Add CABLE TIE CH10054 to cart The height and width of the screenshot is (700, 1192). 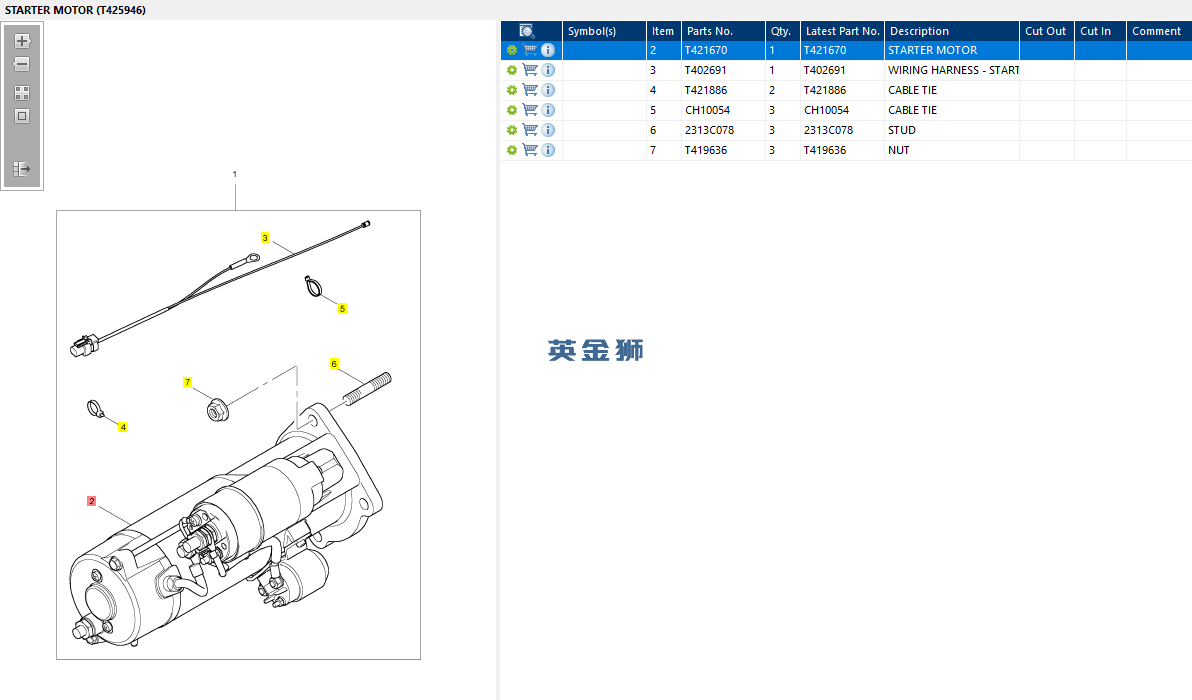tap(530, 110)
